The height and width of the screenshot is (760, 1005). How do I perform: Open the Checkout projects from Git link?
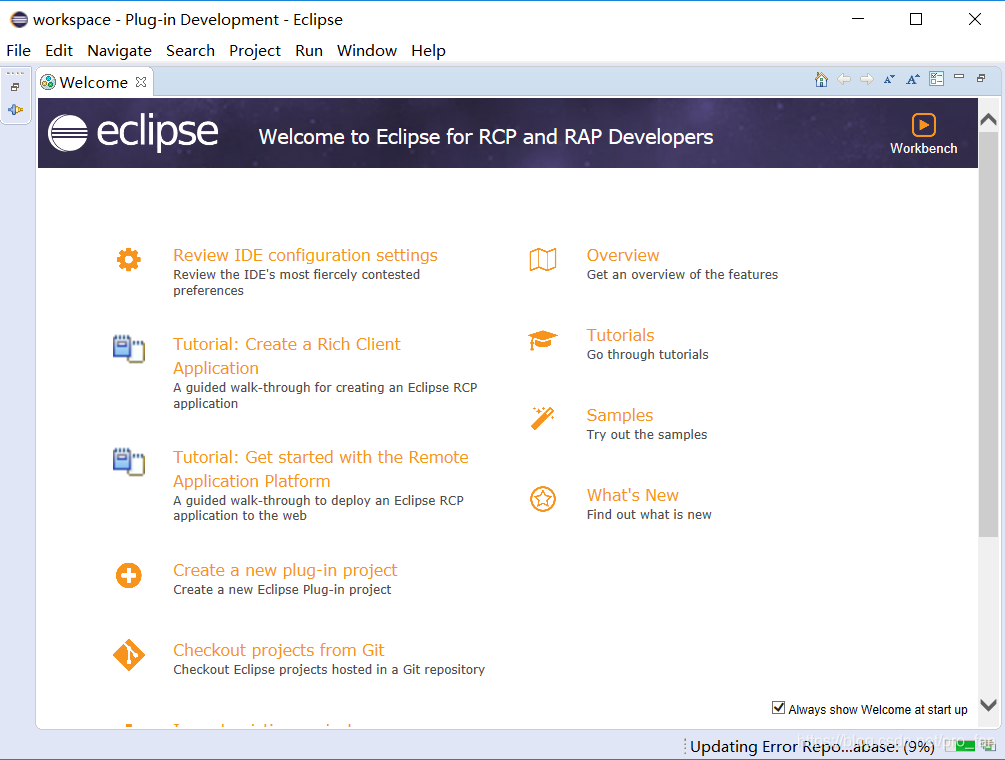[x=278, y=649]
